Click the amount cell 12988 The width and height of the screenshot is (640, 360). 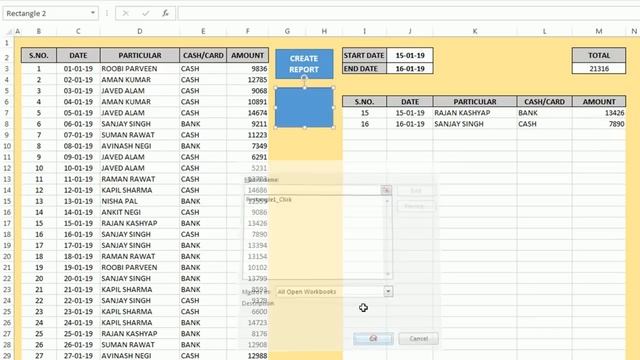tap(247, 356)
